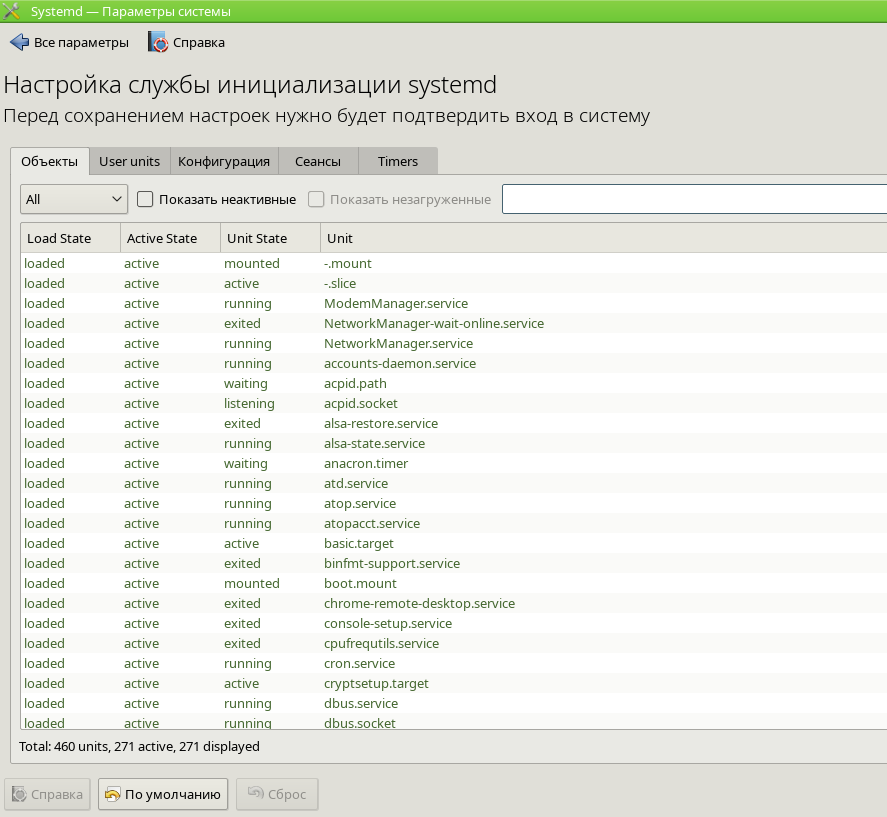Select NetworkManager.service row
The image size is (887, 817).
pos(454,343)
